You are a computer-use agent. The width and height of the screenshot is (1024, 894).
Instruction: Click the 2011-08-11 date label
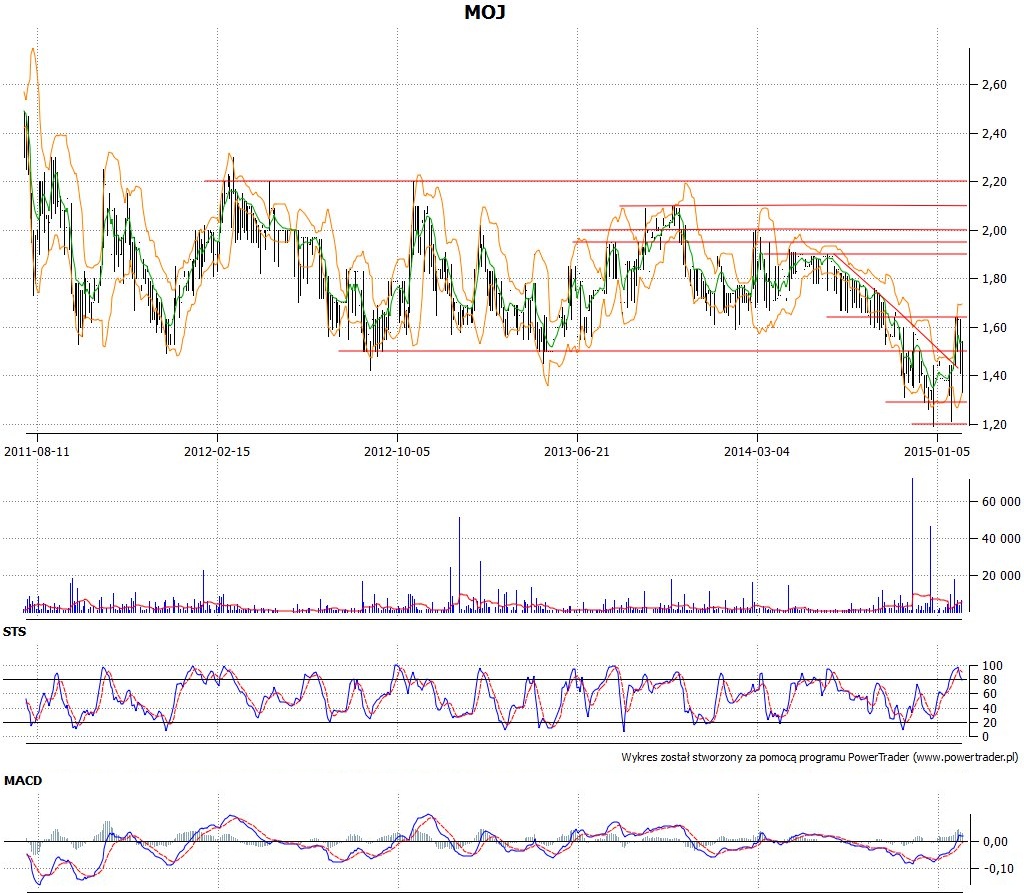point(37,451)
